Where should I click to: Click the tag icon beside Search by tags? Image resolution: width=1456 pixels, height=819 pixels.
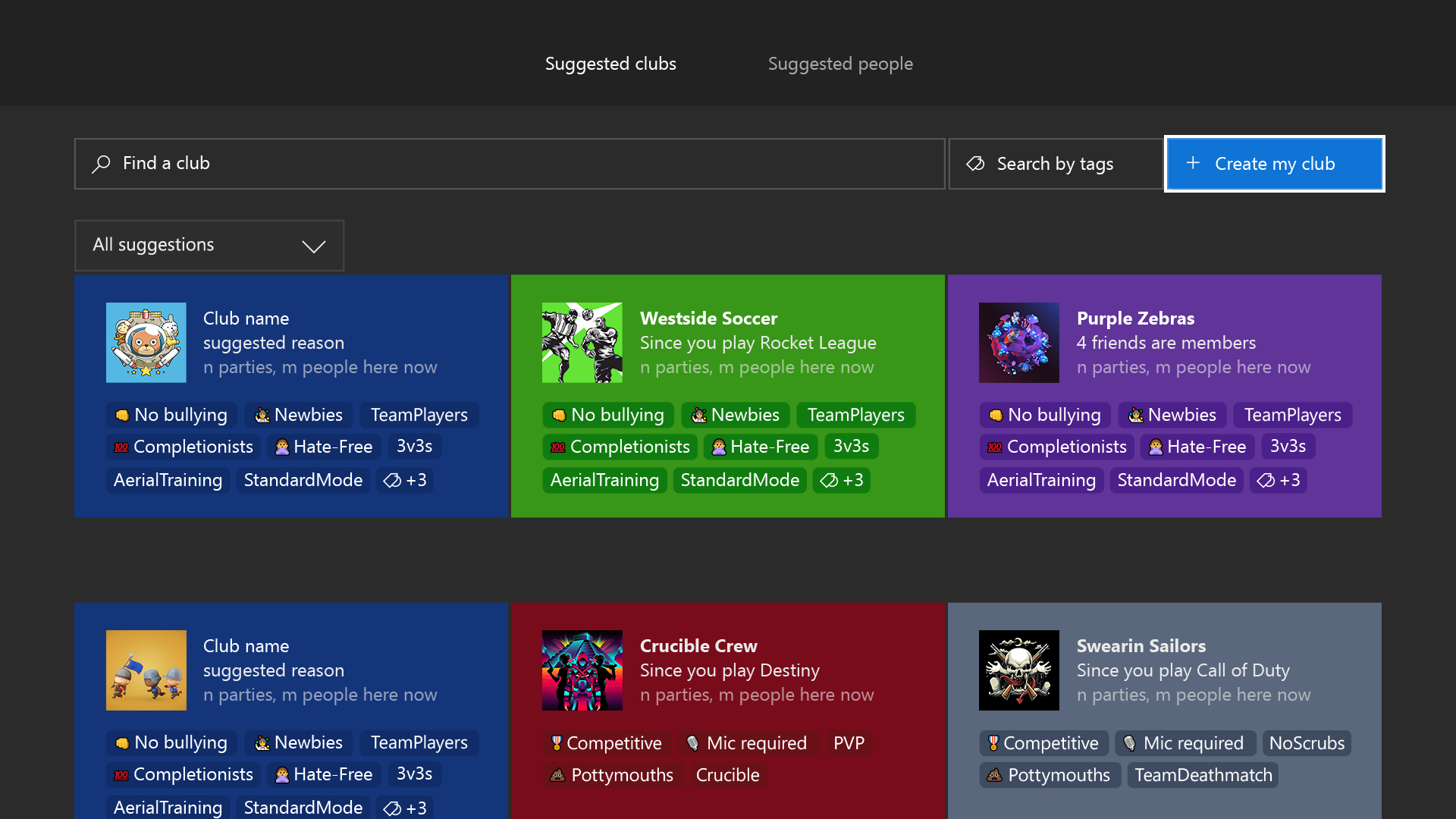click(975, 164)
